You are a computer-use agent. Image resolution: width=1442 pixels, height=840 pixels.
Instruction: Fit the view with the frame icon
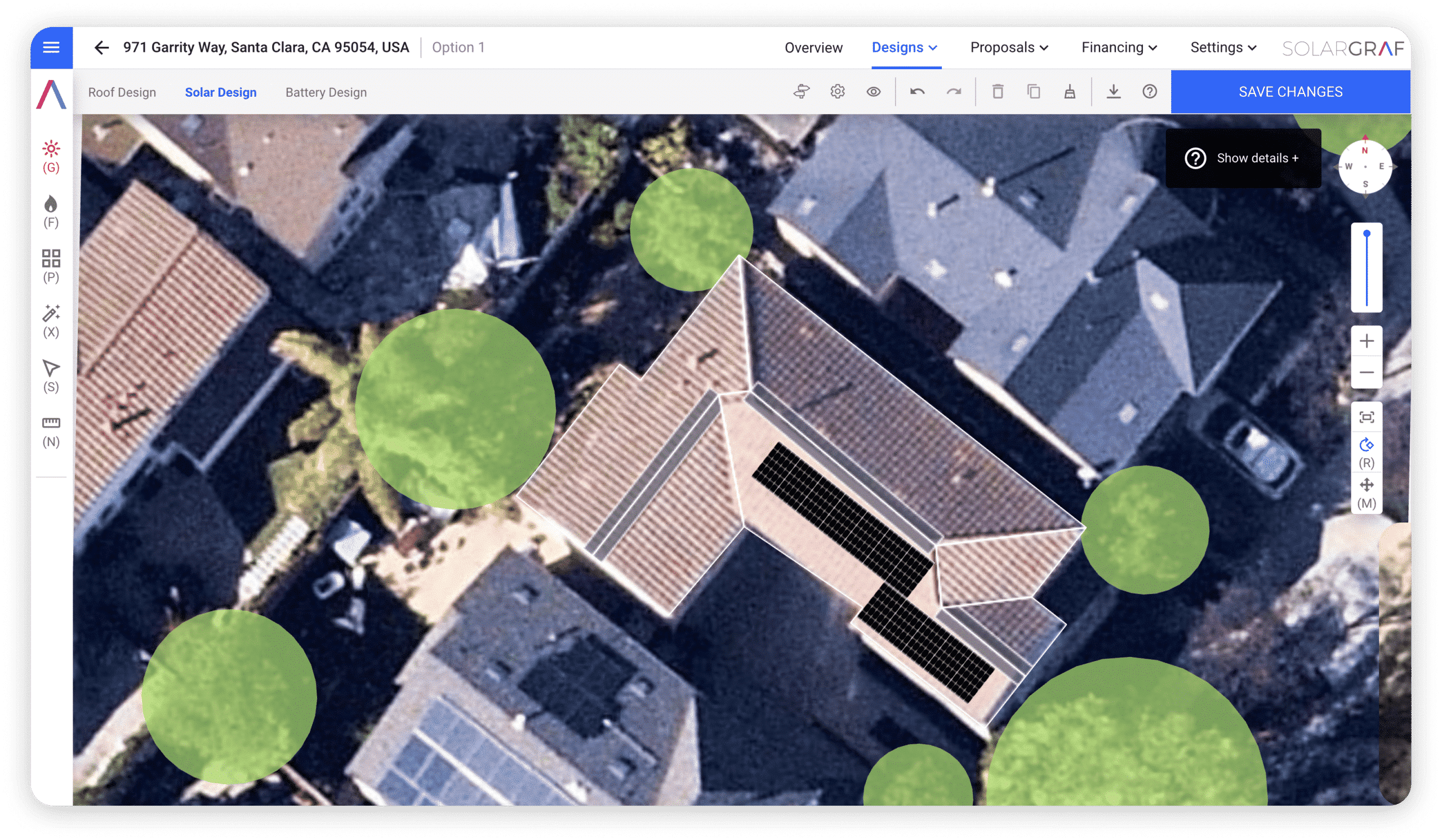1367,417
